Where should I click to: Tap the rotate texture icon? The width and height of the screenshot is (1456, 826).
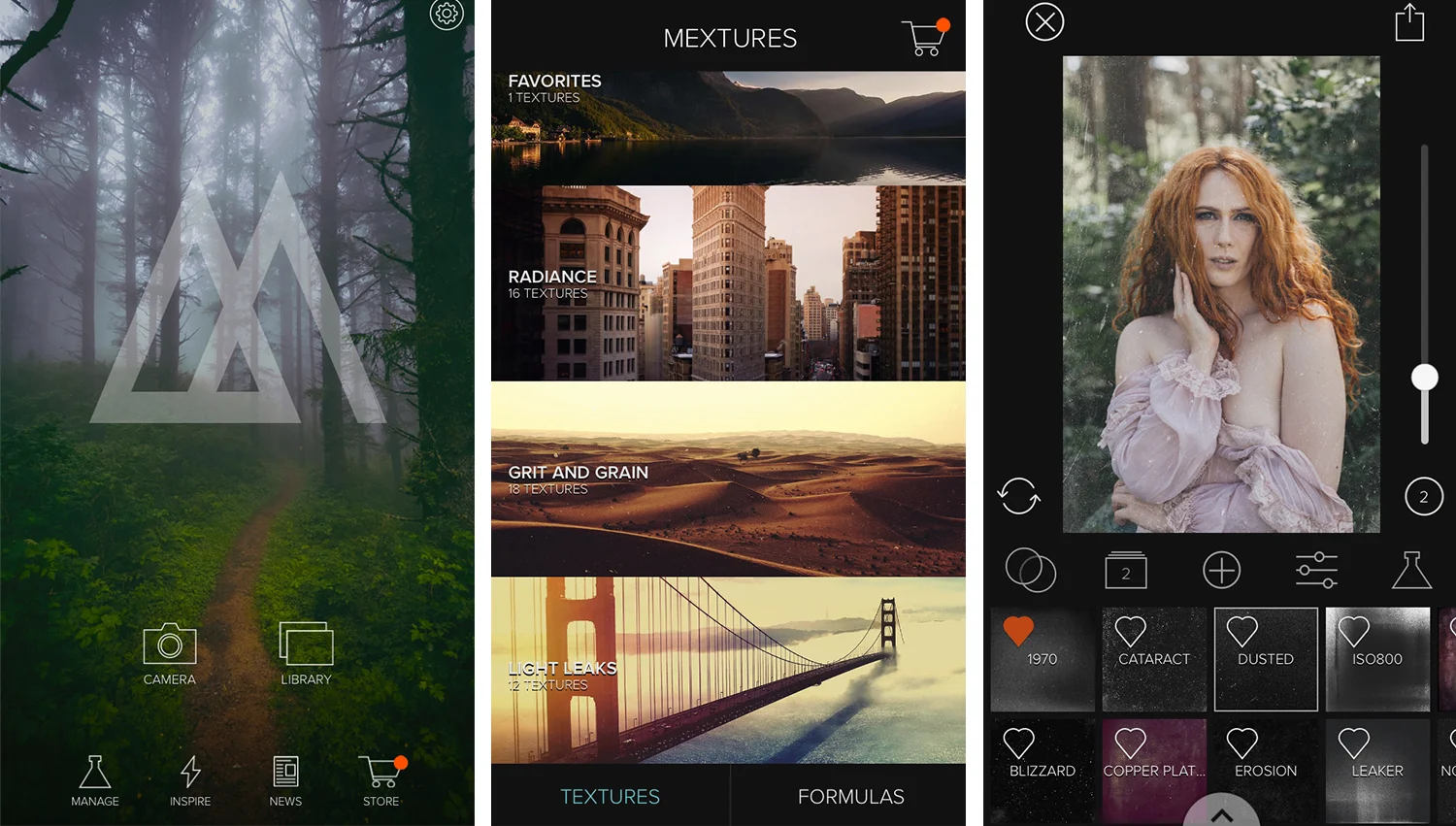tap(1018, 496)
